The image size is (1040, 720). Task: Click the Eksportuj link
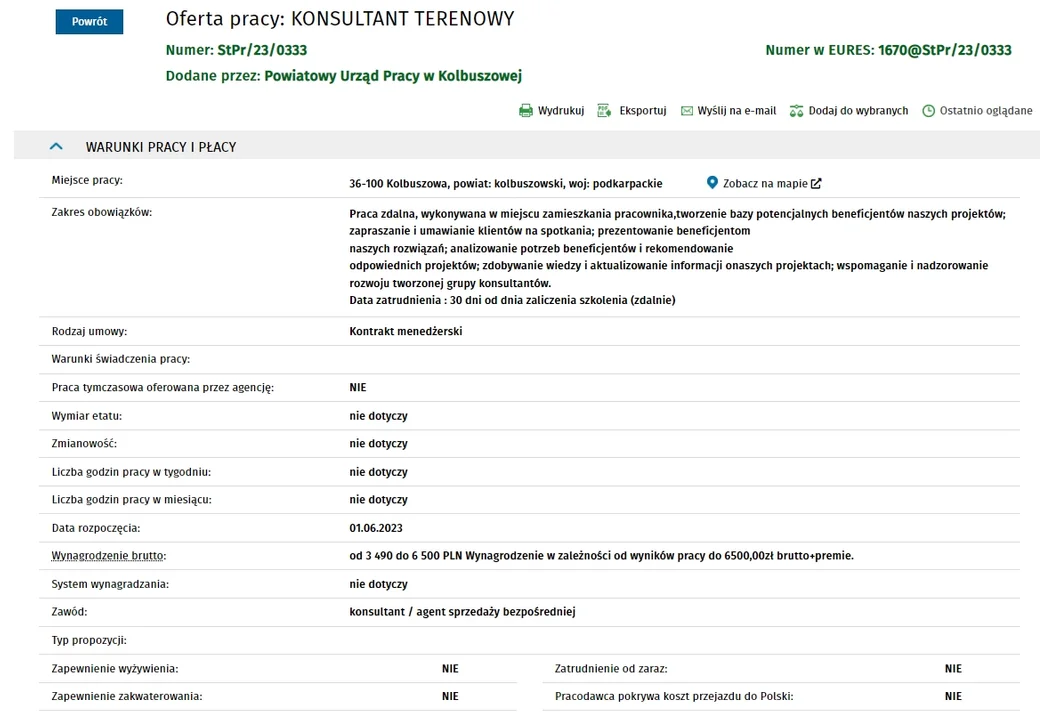click(643, 111)
